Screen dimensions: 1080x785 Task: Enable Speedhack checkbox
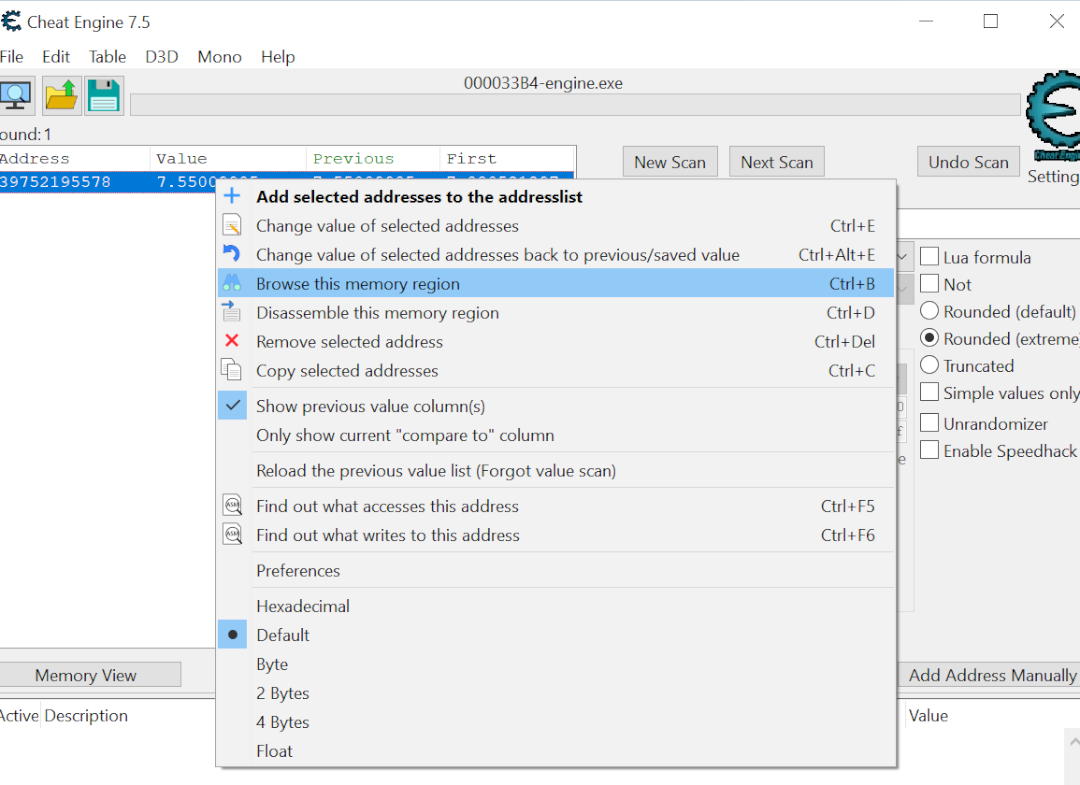click(x=929, y=450)
